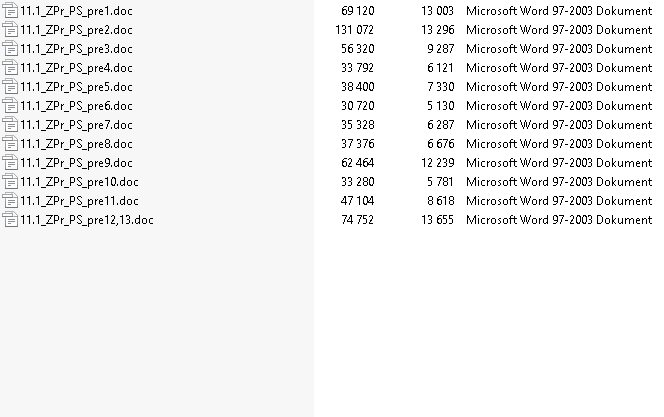The width and height of the screenshot is (664, 417).
Task: Select file name 11.1_ZPr_PS_pre6.doc
Action: pyautogui.click(x=76, y=106)
